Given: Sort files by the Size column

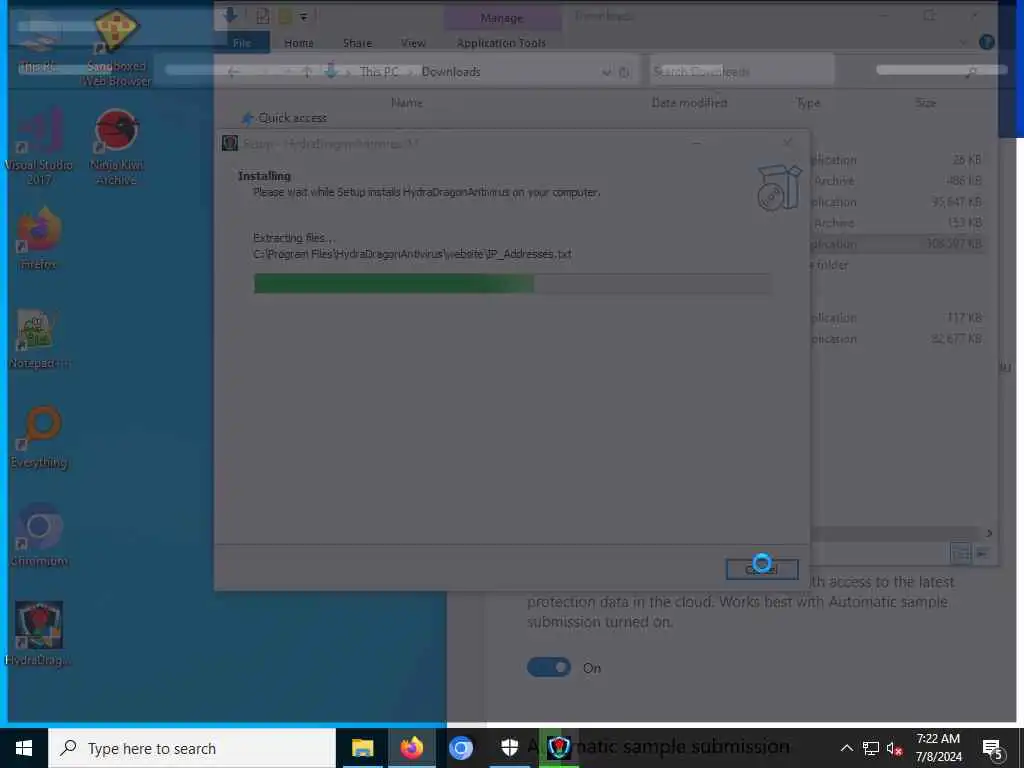Looking at the screenshot, I should (x=925, y=103).
